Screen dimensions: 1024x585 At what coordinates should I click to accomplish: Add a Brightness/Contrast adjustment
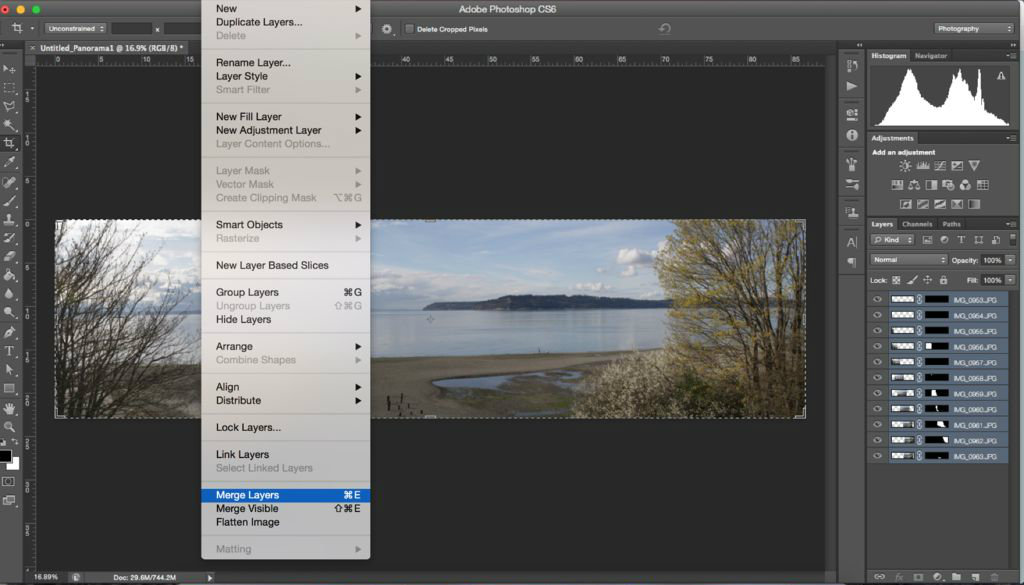tap(905, 166)
